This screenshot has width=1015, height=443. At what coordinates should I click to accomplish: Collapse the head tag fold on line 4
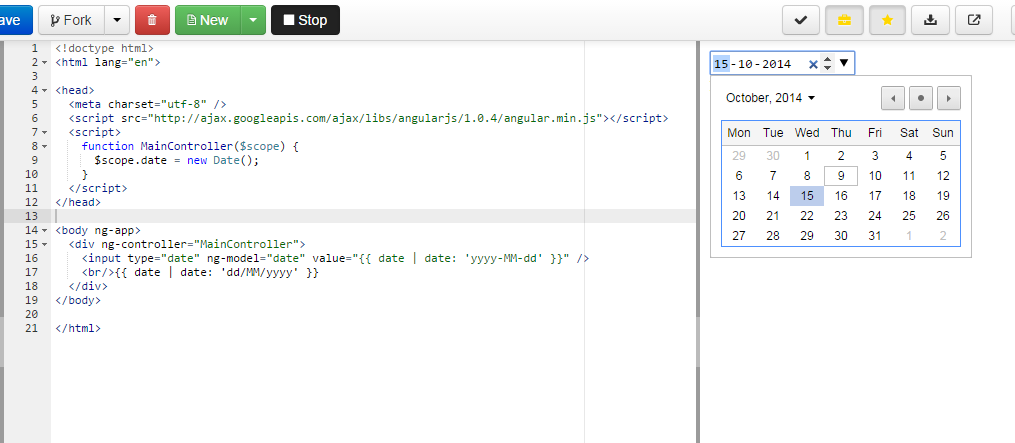click(44, 91)
